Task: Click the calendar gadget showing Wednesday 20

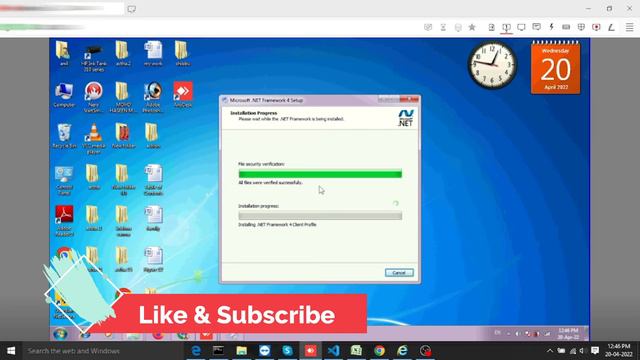Action: [x=556, y=68]
